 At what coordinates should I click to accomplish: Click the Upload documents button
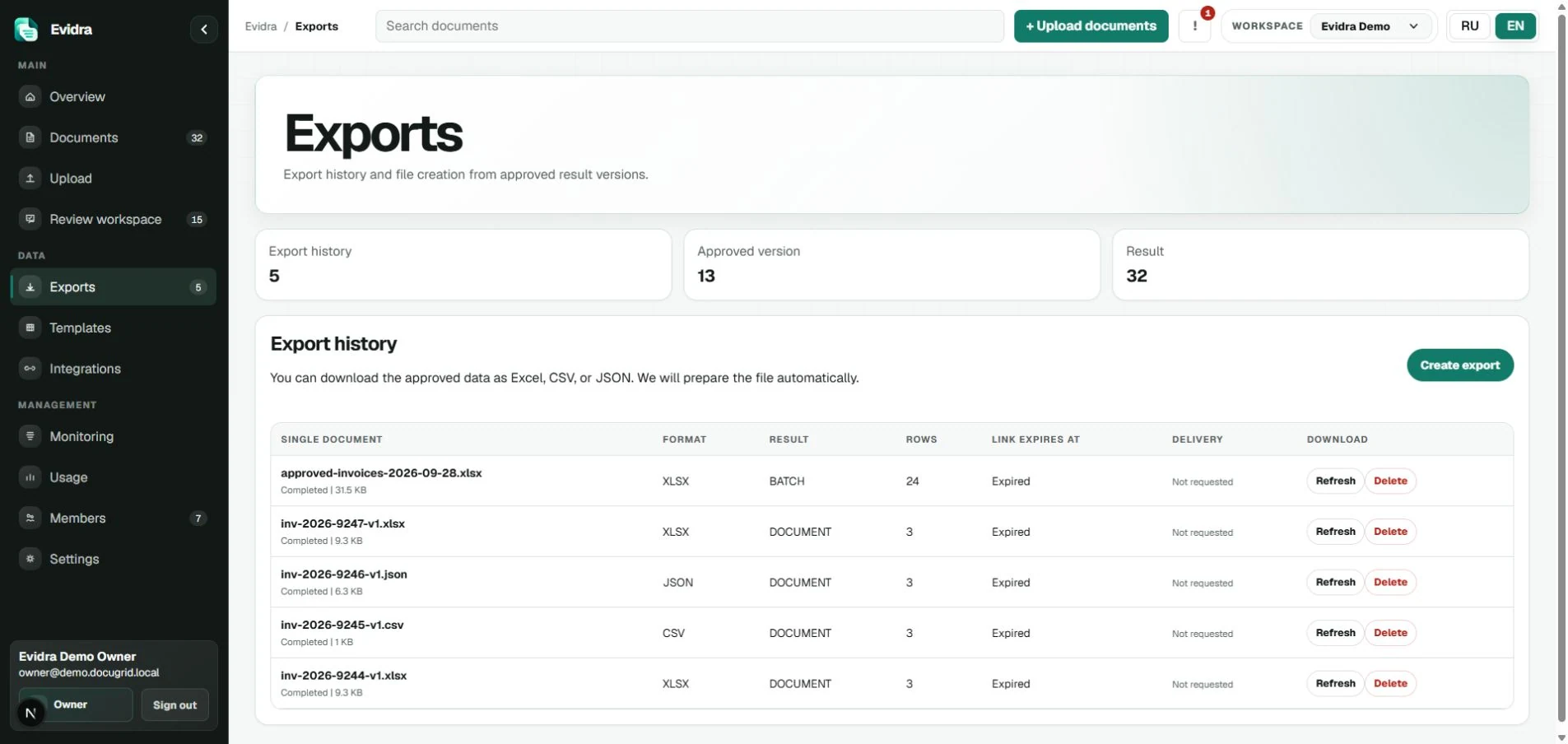tap(1091, 26)
